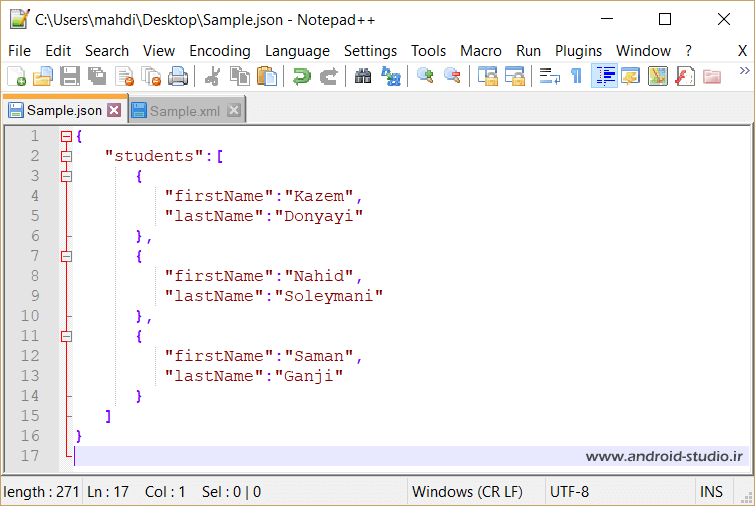Collapse the fold marker on line 11
This screenshot has width=755, height=506.
point(66,336)
